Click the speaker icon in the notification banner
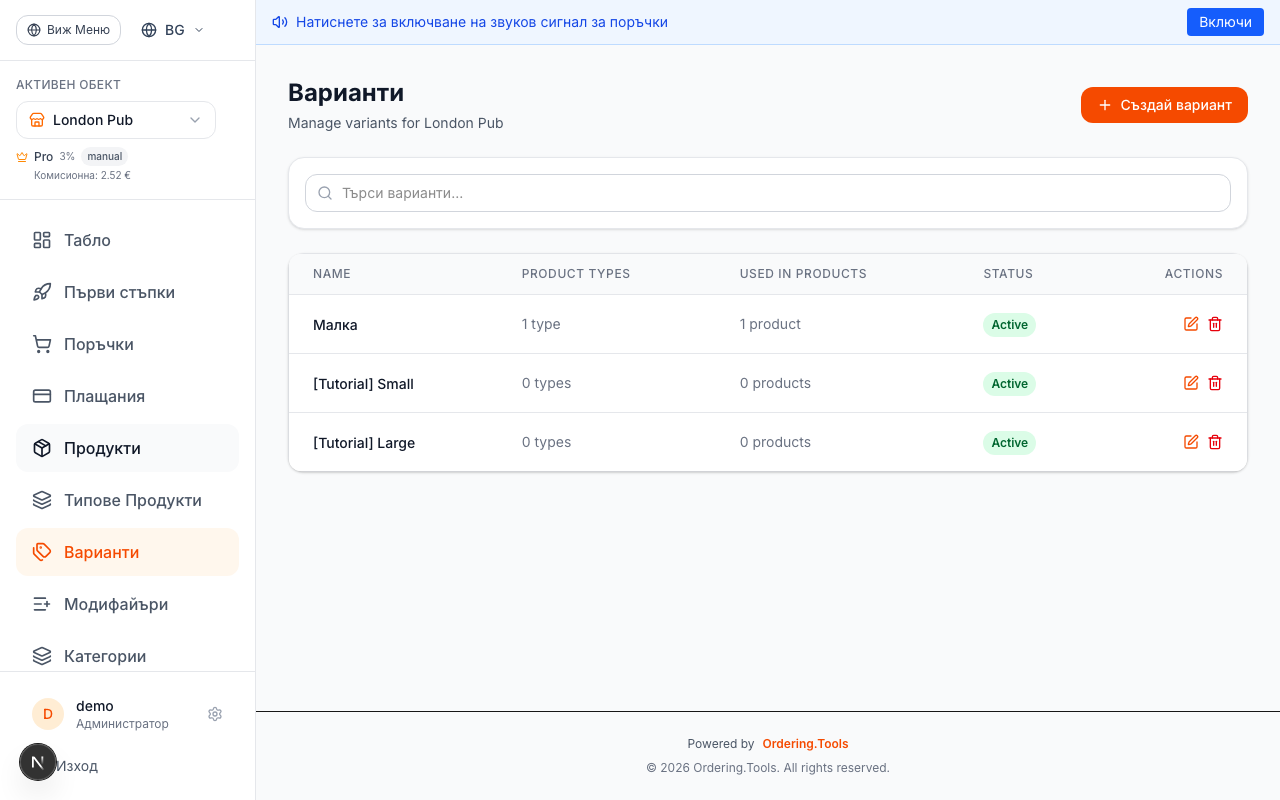This screenshot has width=1280, height=800. [x=279, y=21]
